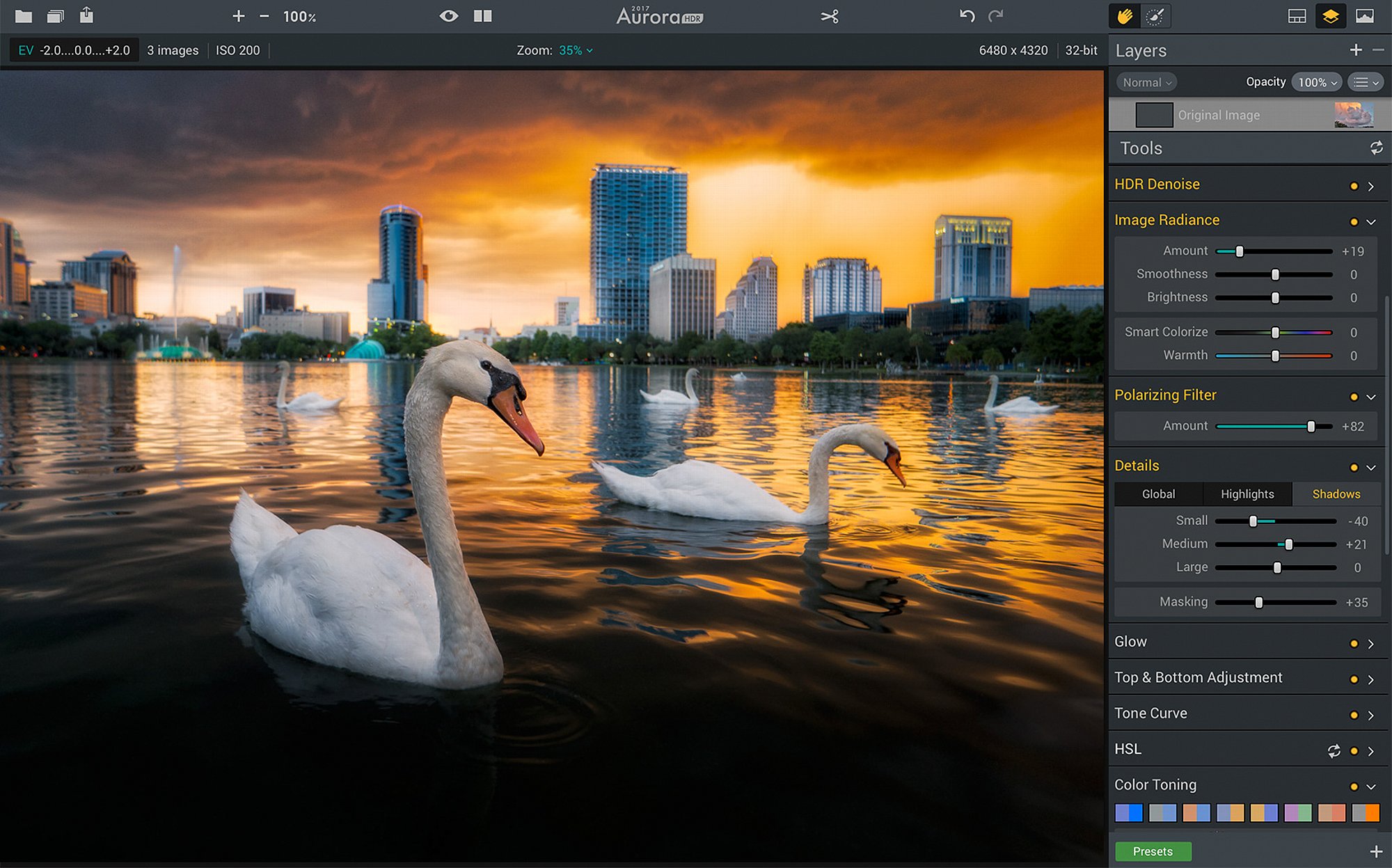Click the undo arrow
Viewport: 1392px width, 868px height.
point(967,16)
